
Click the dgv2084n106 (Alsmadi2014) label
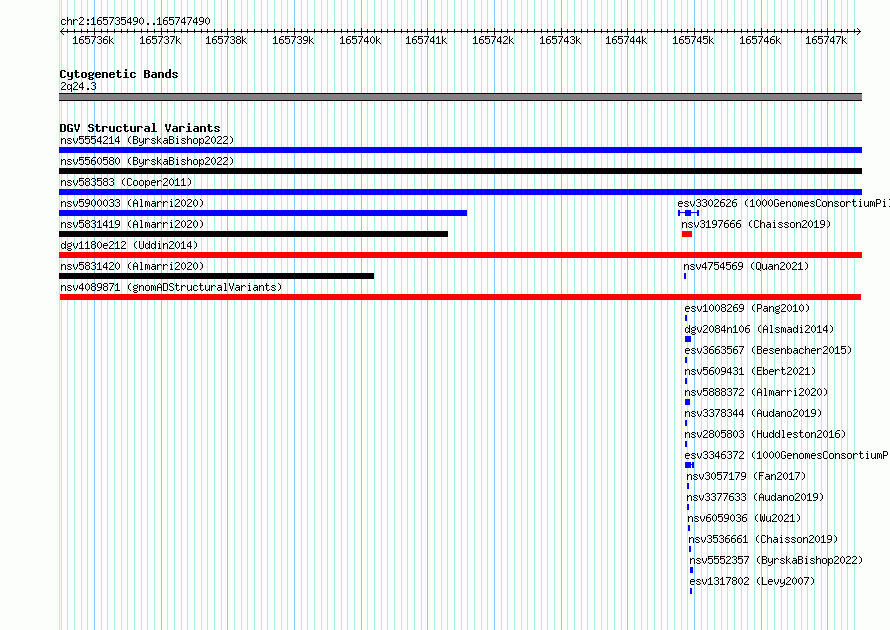pyautogui.click(x=759, y=329)
